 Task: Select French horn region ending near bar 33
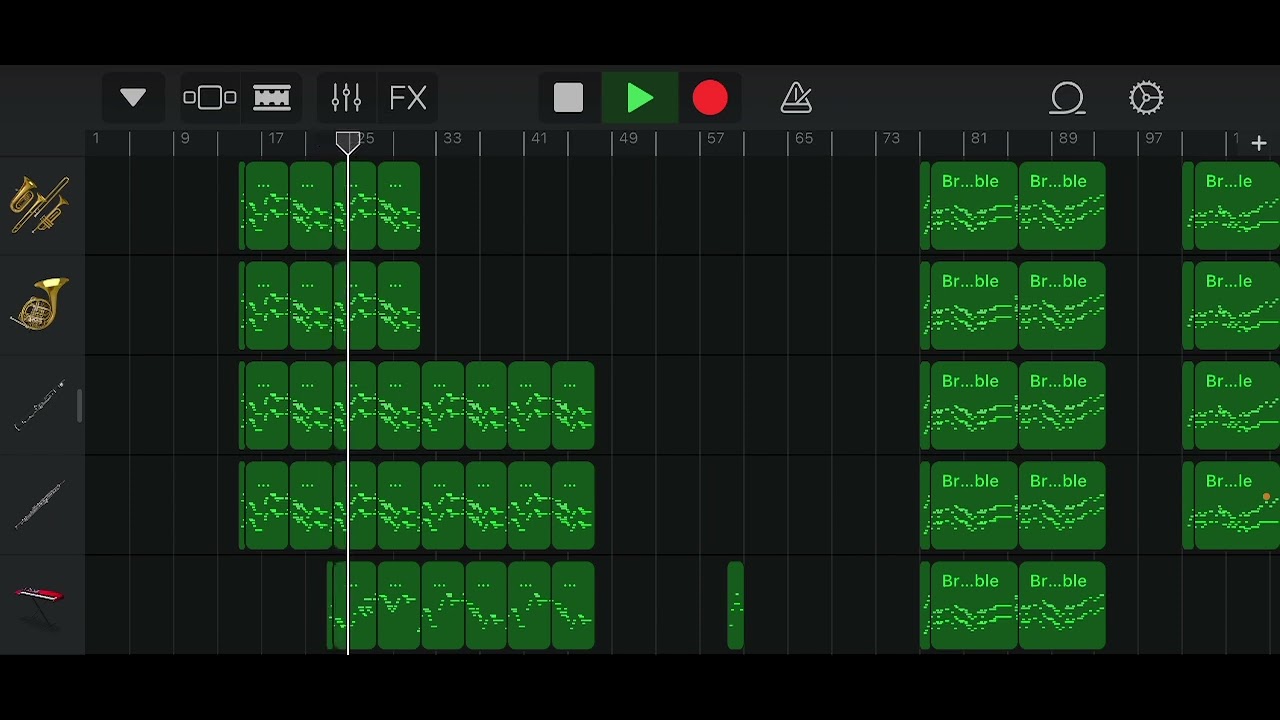399,305
